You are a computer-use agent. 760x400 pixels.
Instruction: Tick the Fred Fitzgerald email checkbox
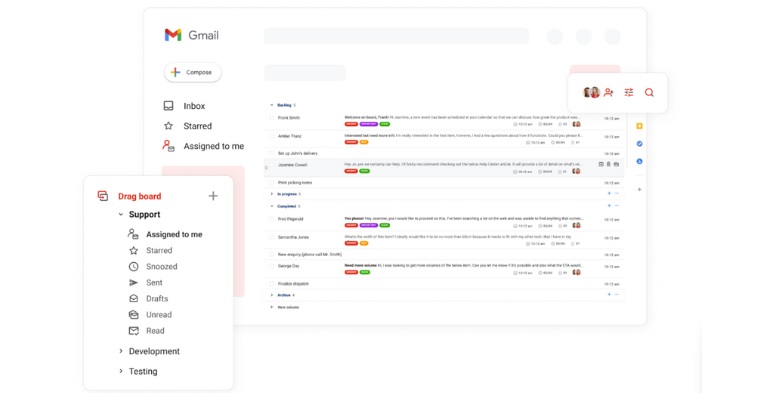tap(271, 219)
